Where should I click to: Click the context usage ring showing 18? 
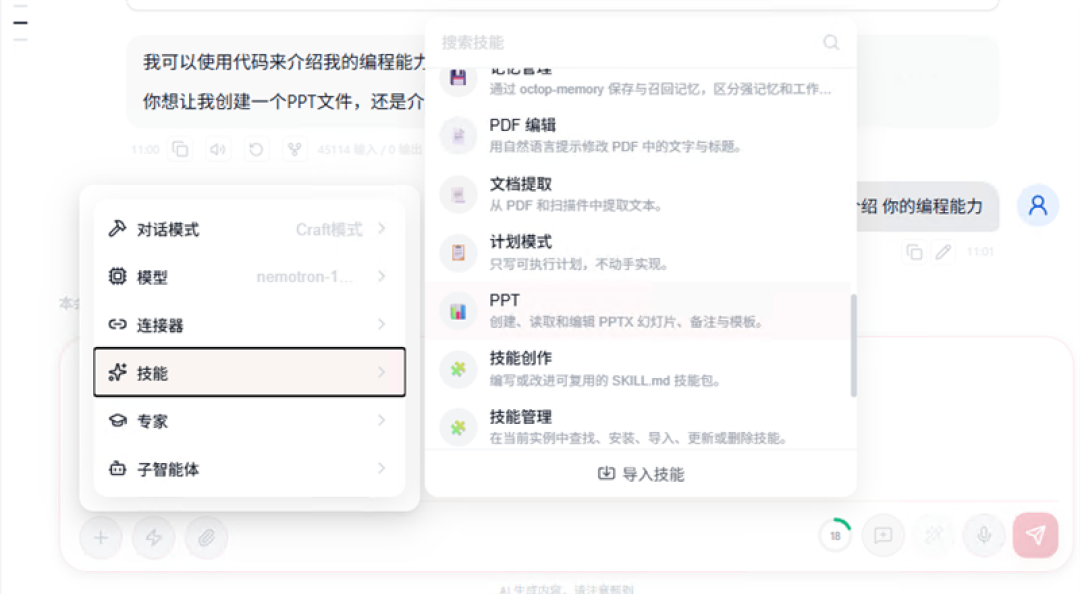point(835,535)
